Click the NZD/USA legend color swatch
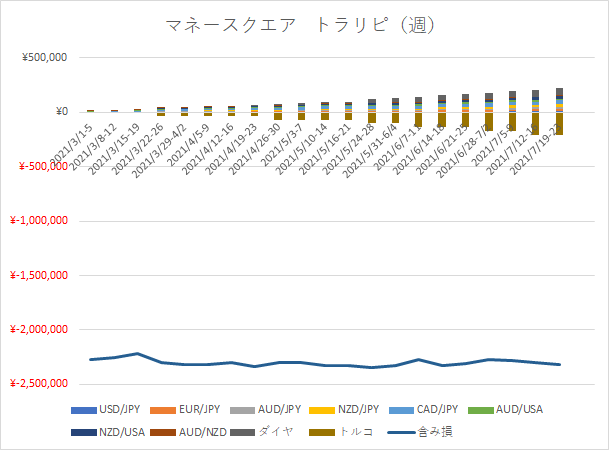 [x=84, y=433]
